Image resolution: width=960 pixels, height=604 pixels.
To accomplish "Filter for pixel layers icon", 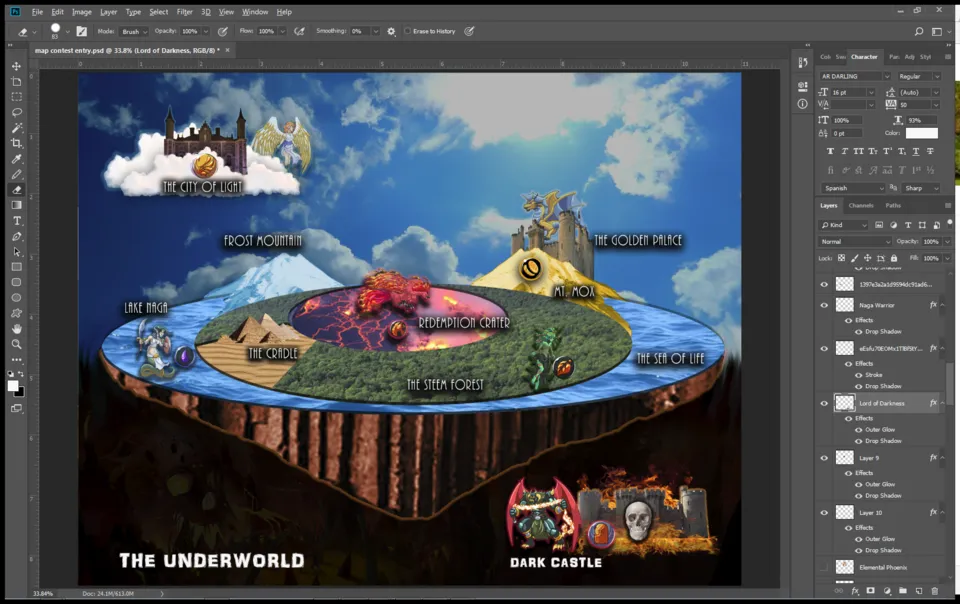I will click(879, 225).
